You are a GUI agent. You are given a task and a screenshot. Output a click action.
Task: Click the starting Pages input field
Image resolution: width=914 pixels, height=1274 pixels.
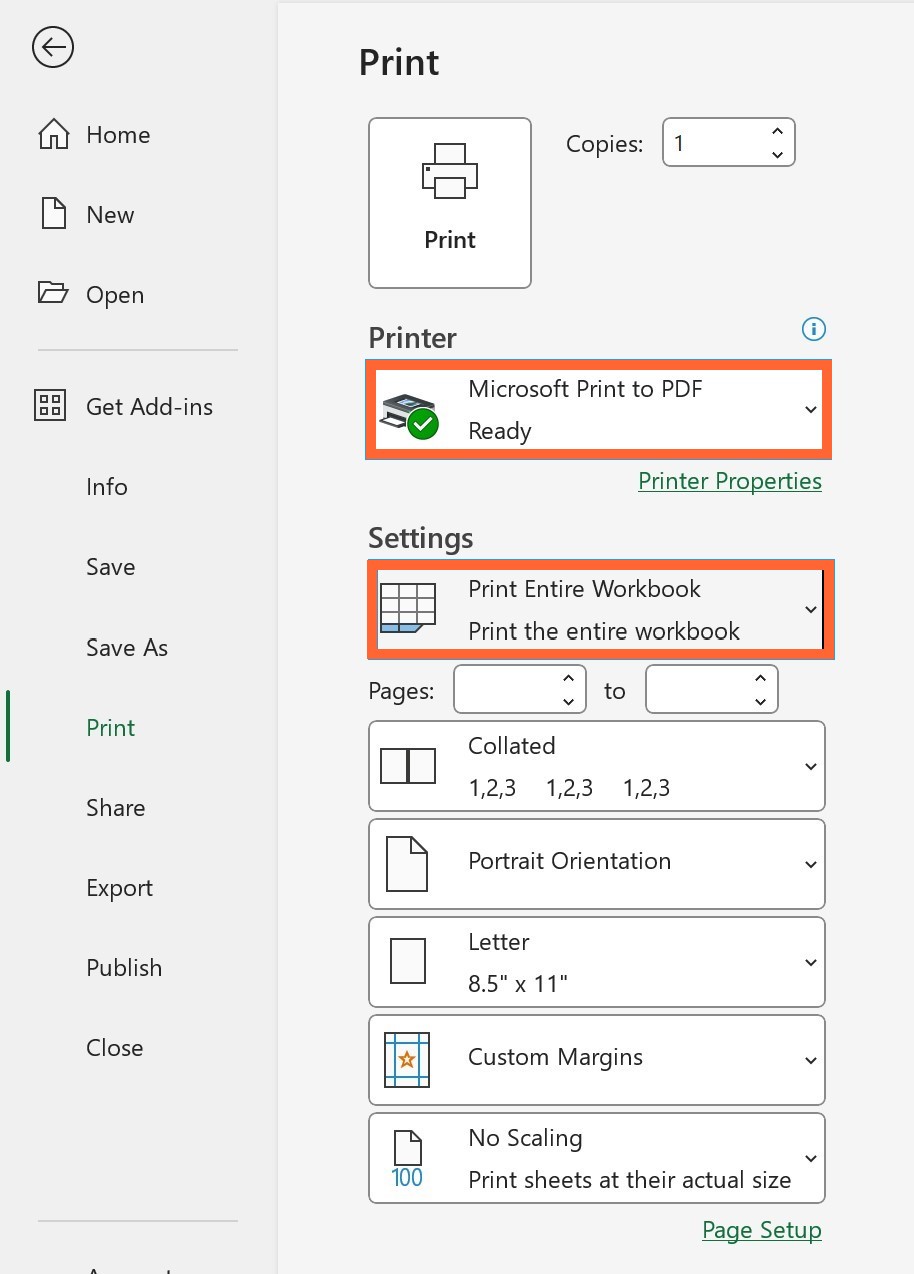(x=512, y=689)
